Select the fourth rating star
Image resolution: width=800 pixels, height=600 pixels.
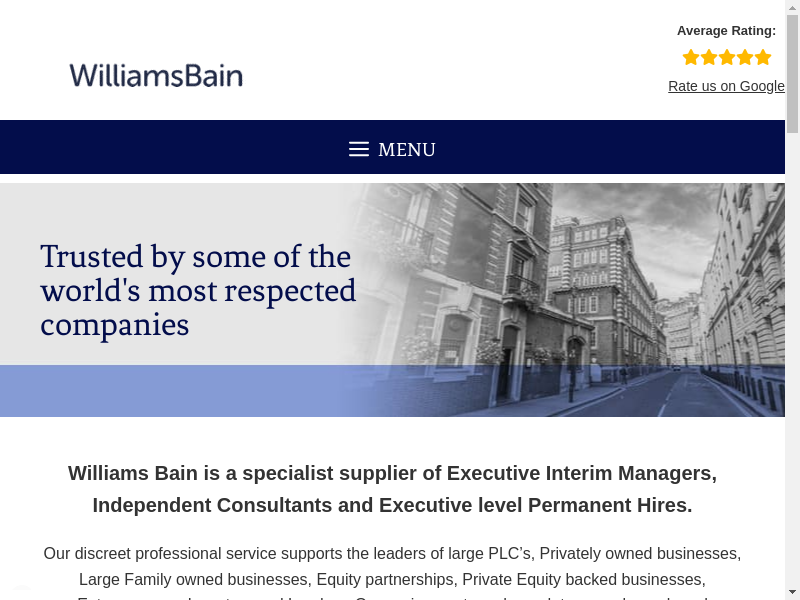pyautogui.click(x=745, y=57)
